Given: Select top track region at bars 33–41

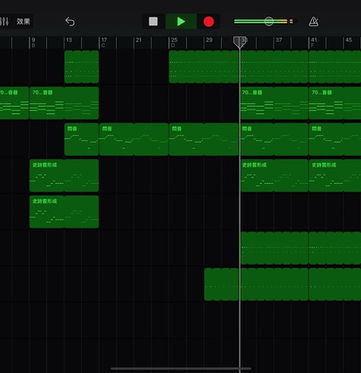Looking at the screenshot, I should tap(274, 67).
